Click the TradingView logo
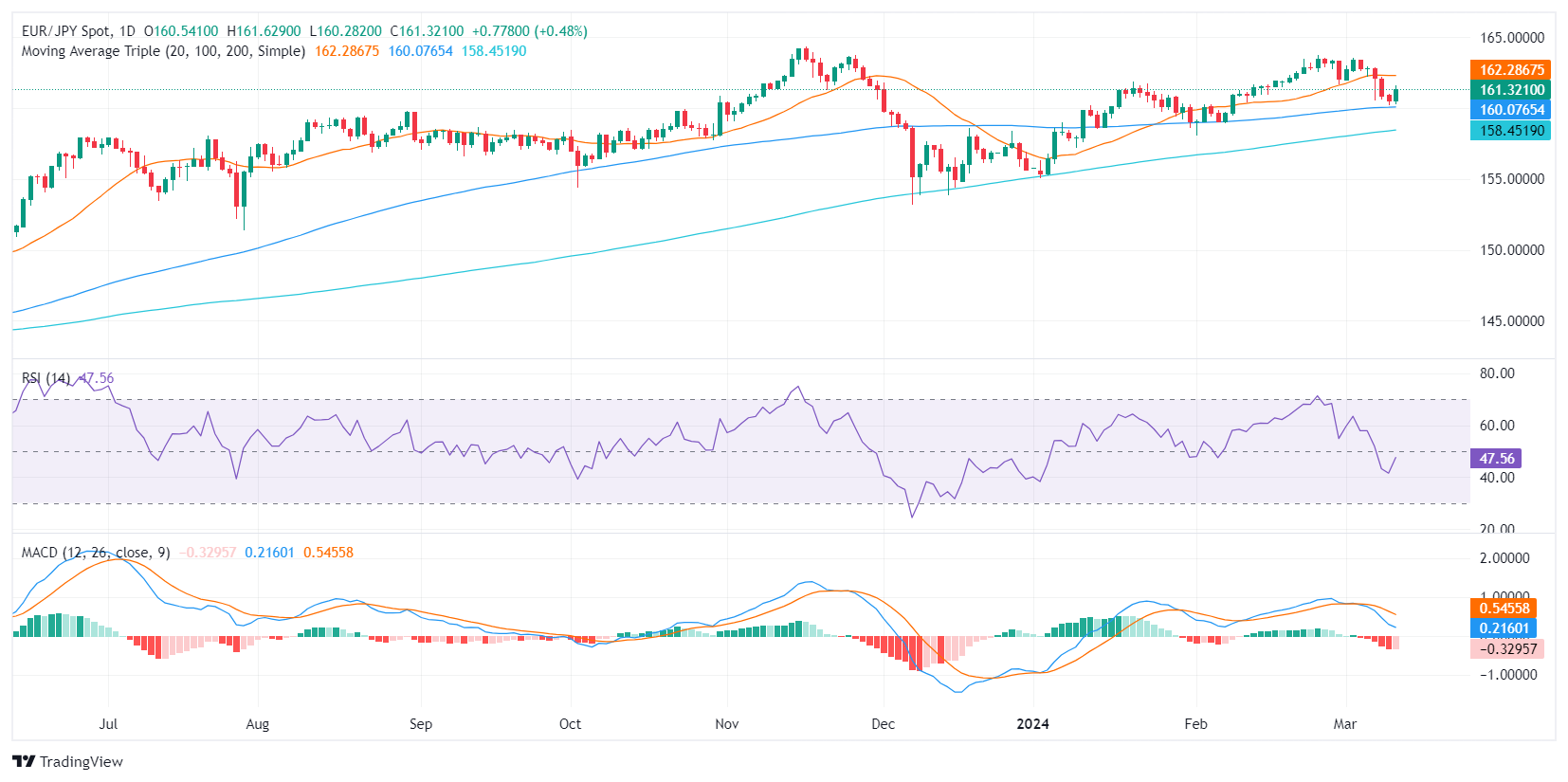The image size is (1568, 782). pyautogui.click(x=67, y=761)
